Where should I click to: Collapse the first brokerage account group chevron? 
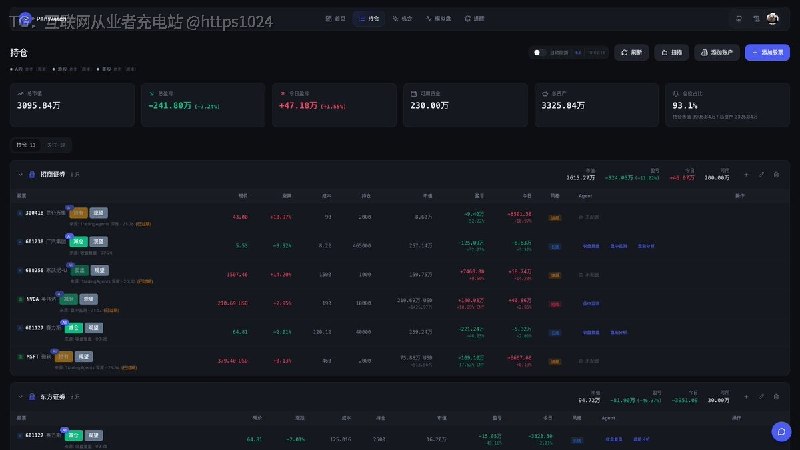[x=20, y=174]
